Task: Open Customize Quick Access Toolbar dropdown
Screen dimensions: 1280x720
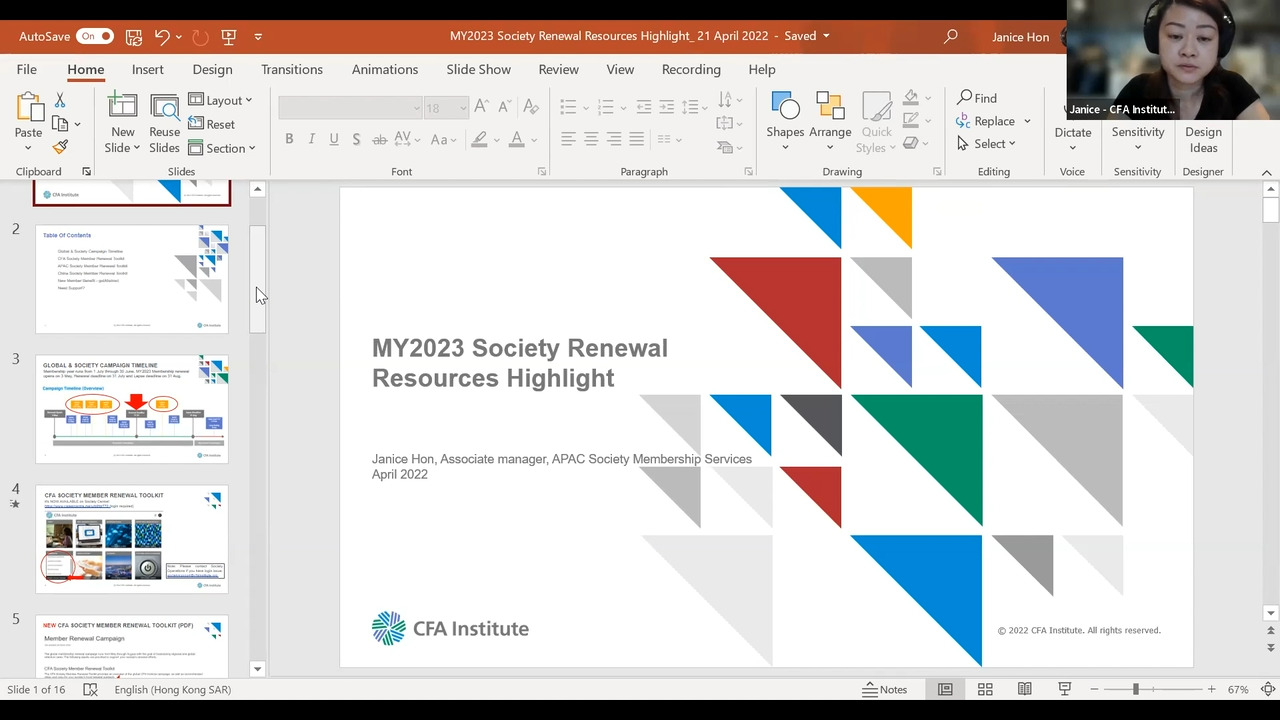Action: pyautogui.click(x=258, y=37)
